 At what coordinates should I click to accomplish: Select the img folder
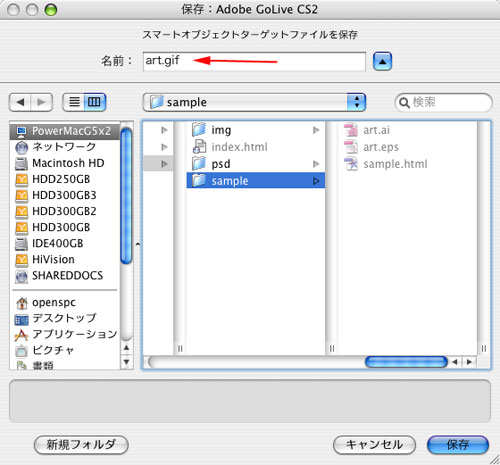coord(256,130)
